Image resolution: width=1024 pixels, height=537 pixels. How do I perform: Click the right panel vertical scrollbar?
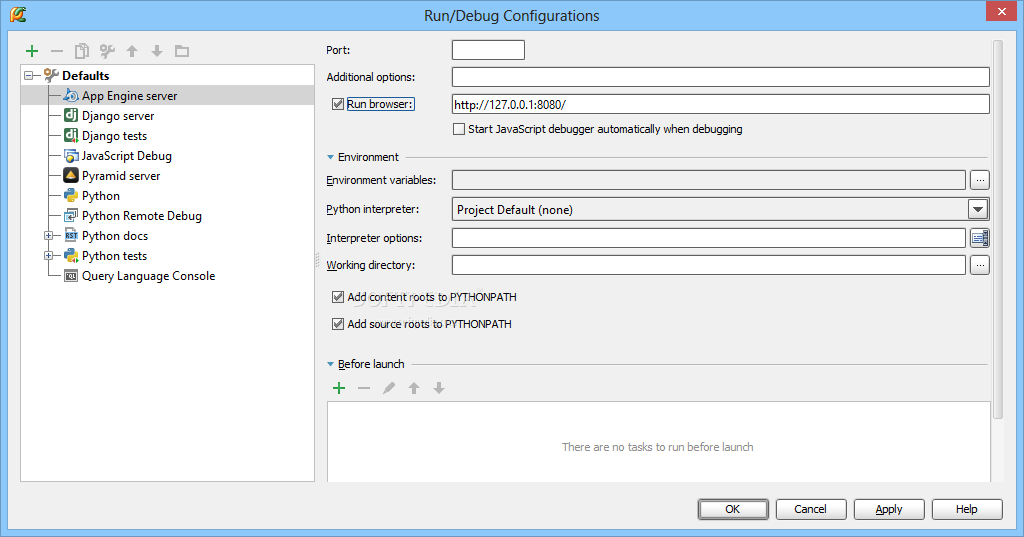[x=997, y=230]
